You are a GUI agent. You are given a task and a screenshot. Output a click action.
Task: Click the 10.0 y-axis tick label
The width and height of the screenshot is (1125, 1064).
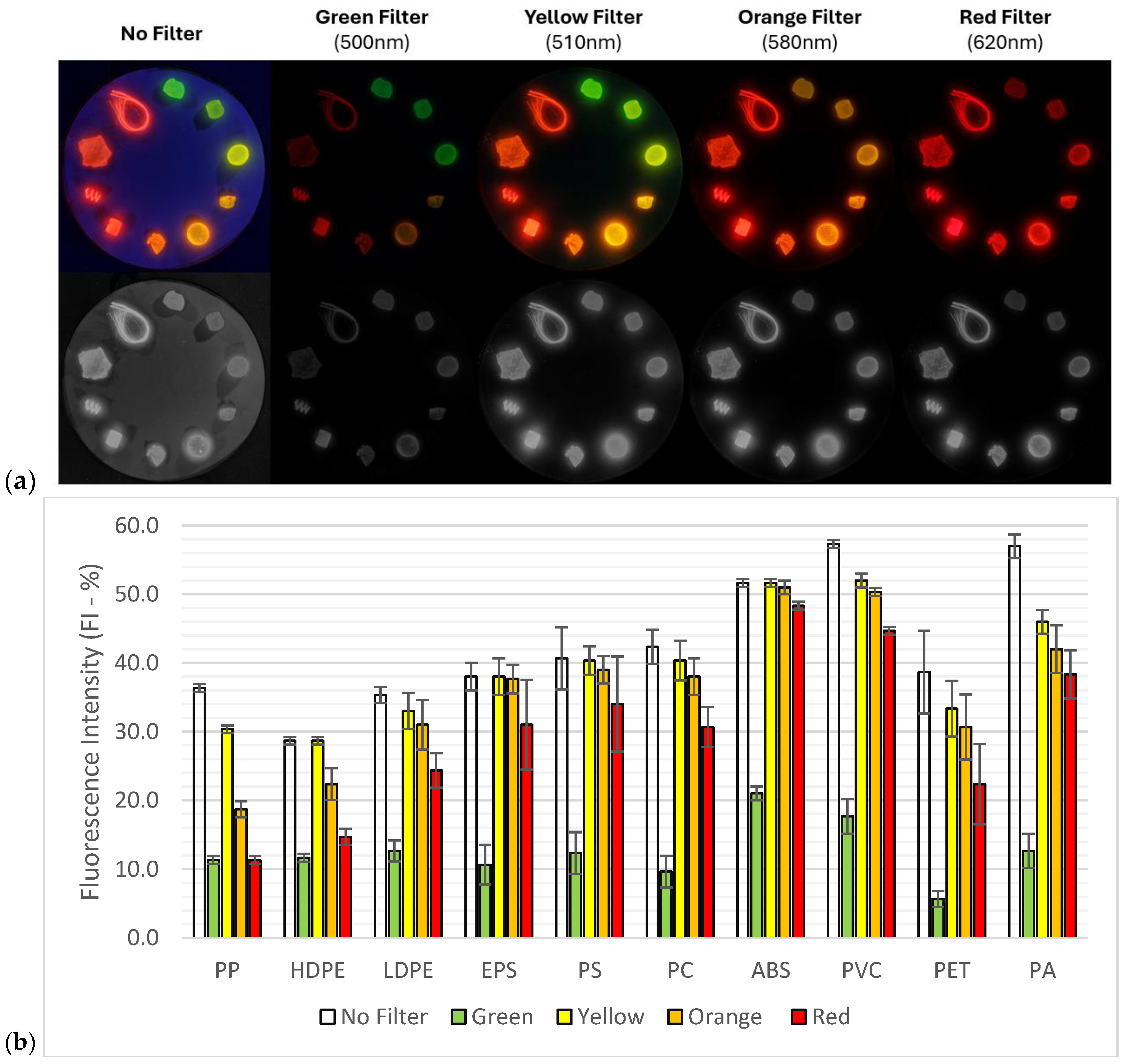click(137, 869)
